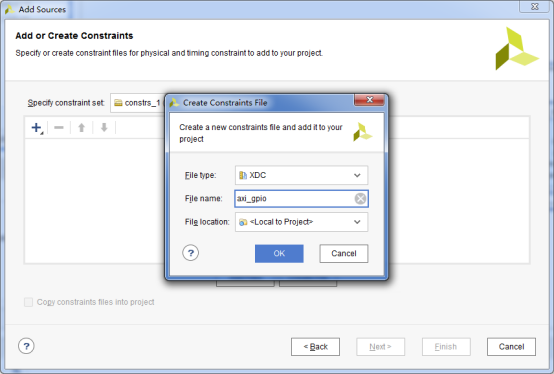
Task: Open the constrs_1 constraint set dropdown
Action: tap(138, 103)
